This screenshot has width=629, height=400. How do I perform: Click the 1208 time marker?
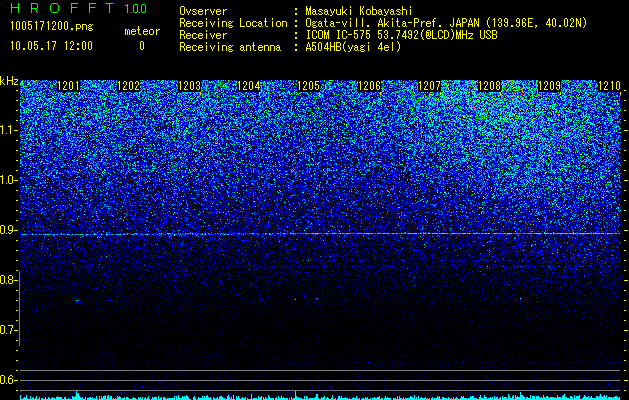click(x=489, y=86)
